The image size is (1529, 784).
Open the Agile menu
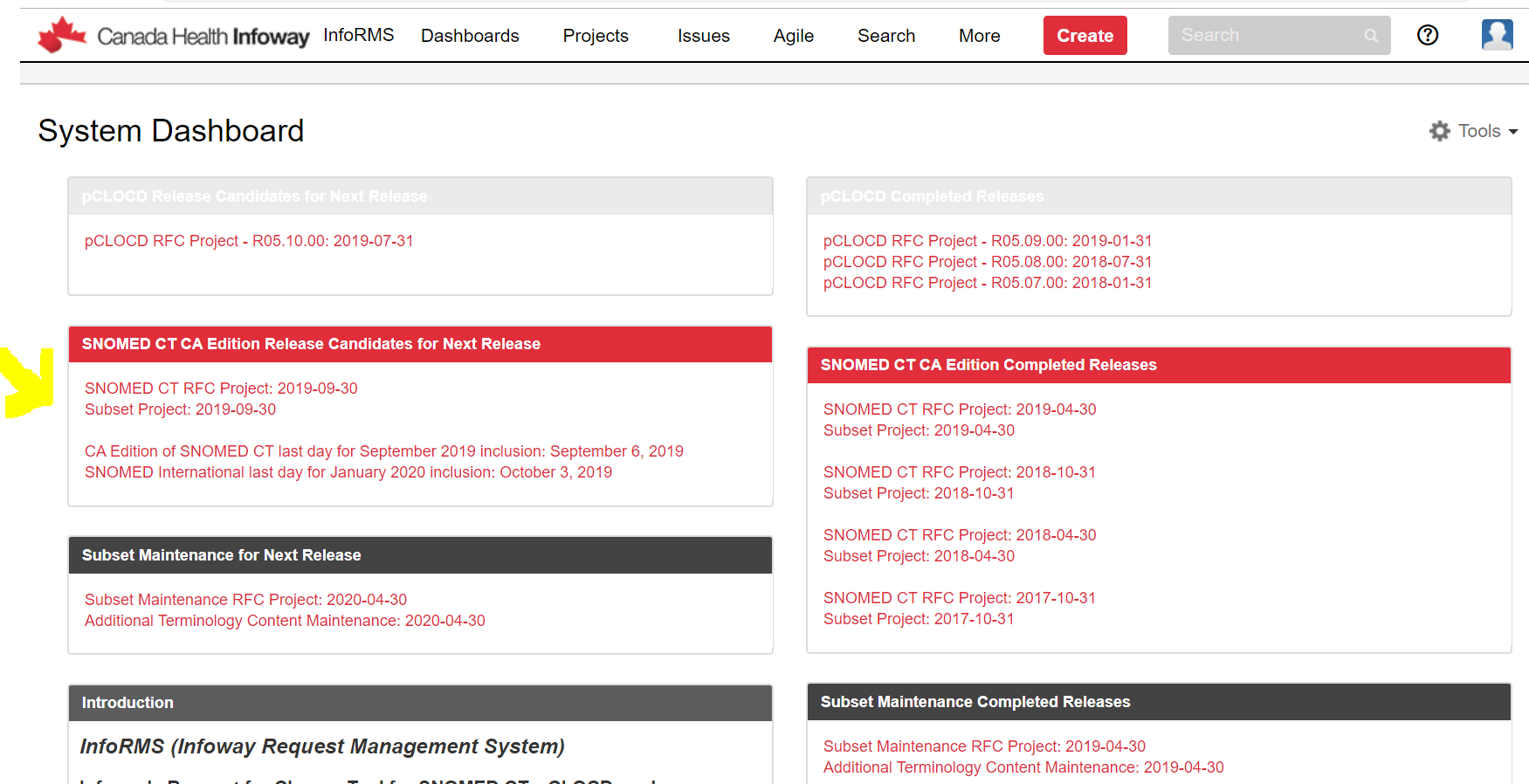(x=794, y=36)
